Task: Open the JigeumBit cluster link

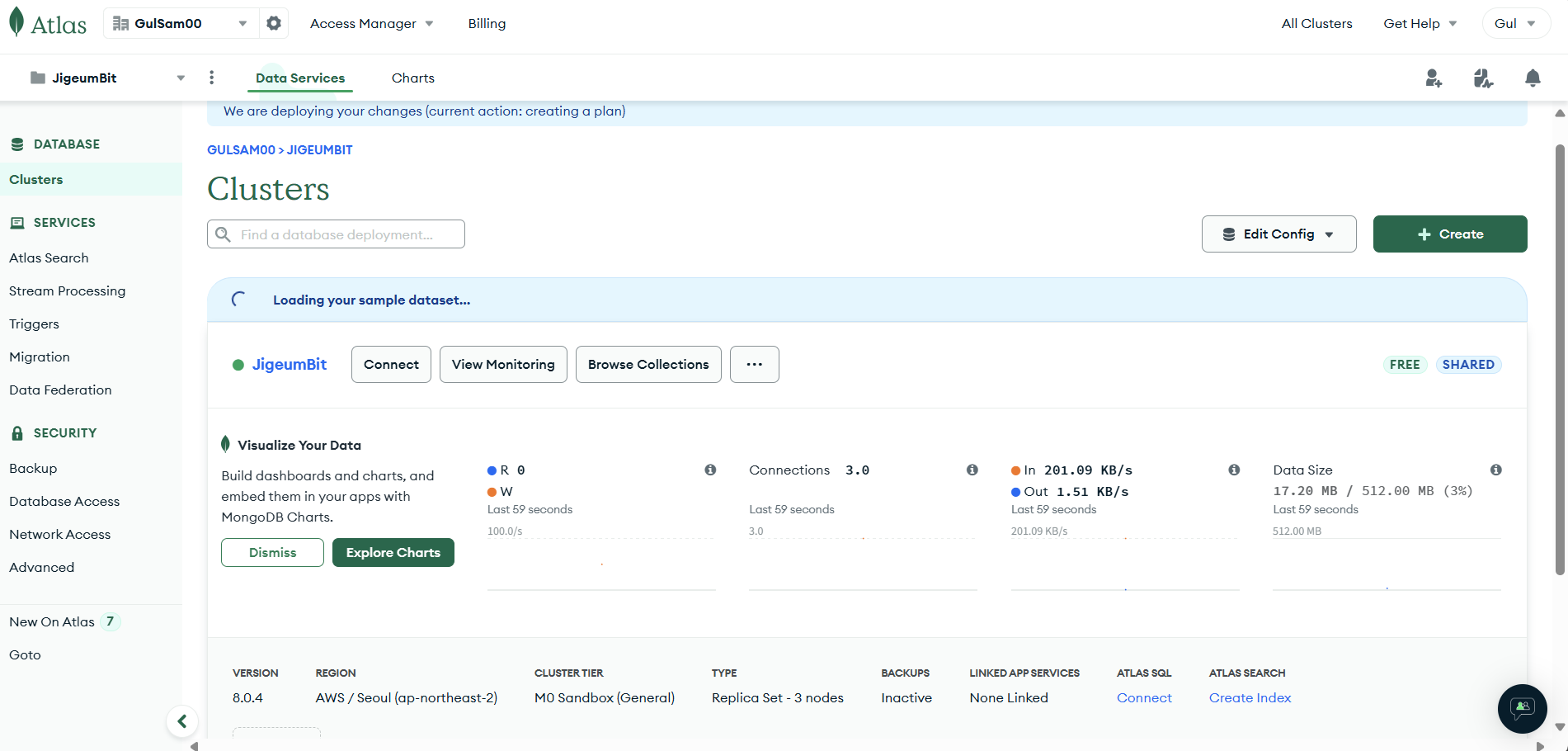Action: pyautogui.click(x=290, y=364)
